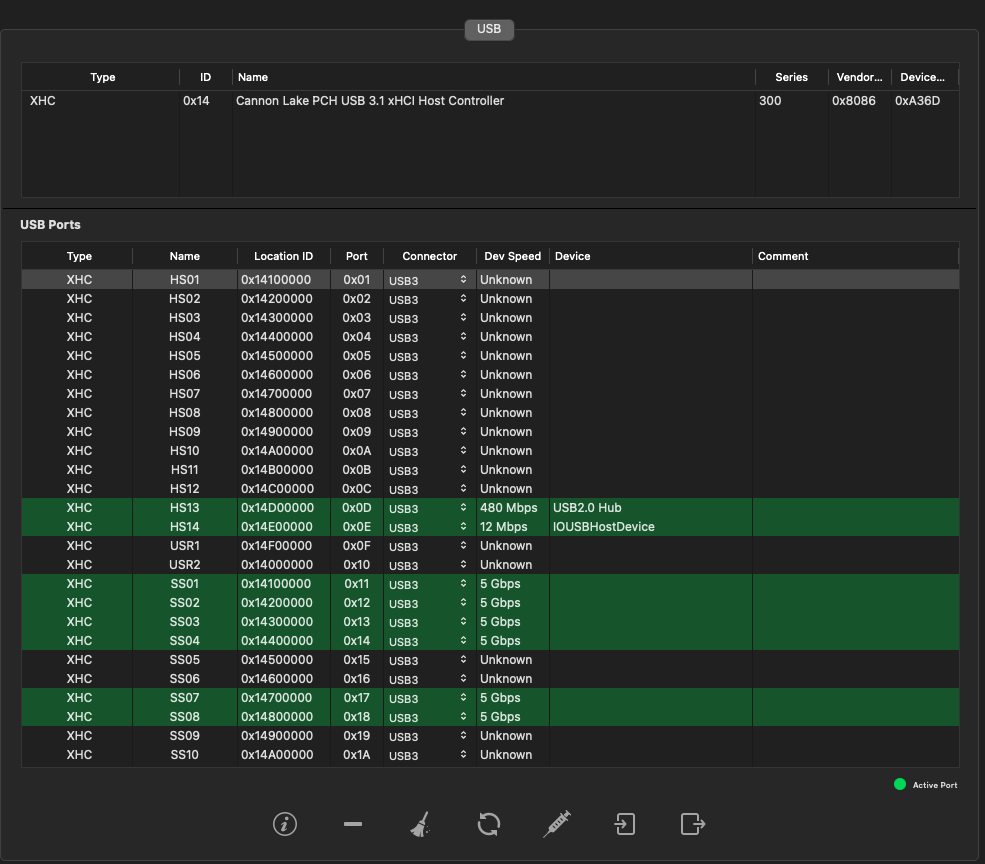Screen dimensions: 985x864
Task: Click the minus icon to remove selected port
Action: click(352, 824)
